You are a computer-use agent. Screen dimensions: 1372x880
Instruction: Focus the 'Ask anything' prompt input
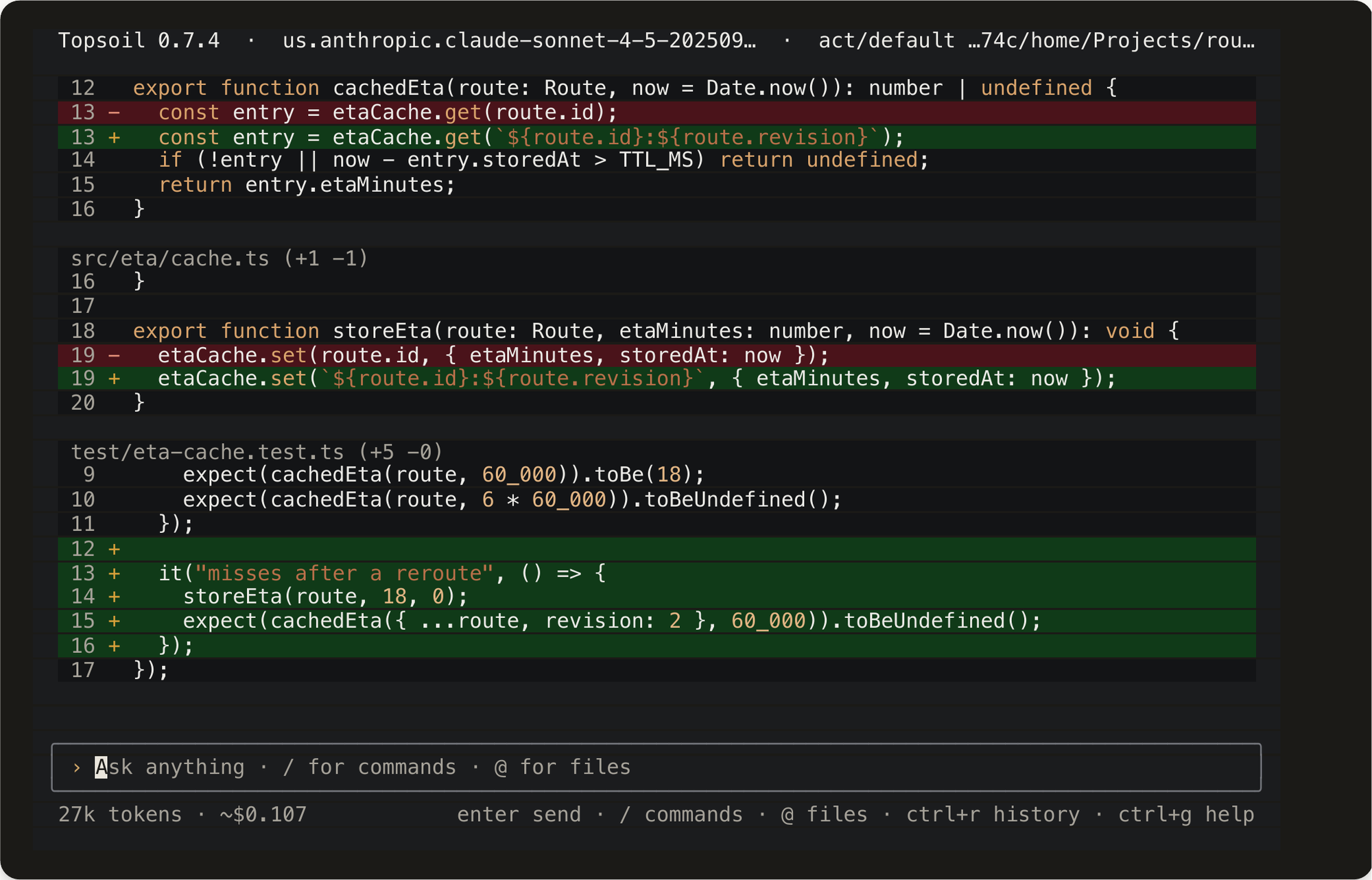(656, 767)
